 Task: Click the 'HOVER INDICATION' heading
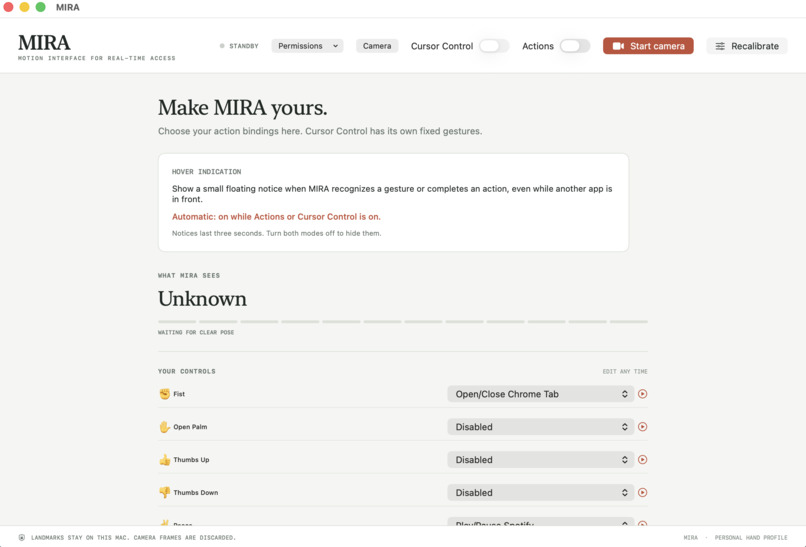click(x=206, y=172)
